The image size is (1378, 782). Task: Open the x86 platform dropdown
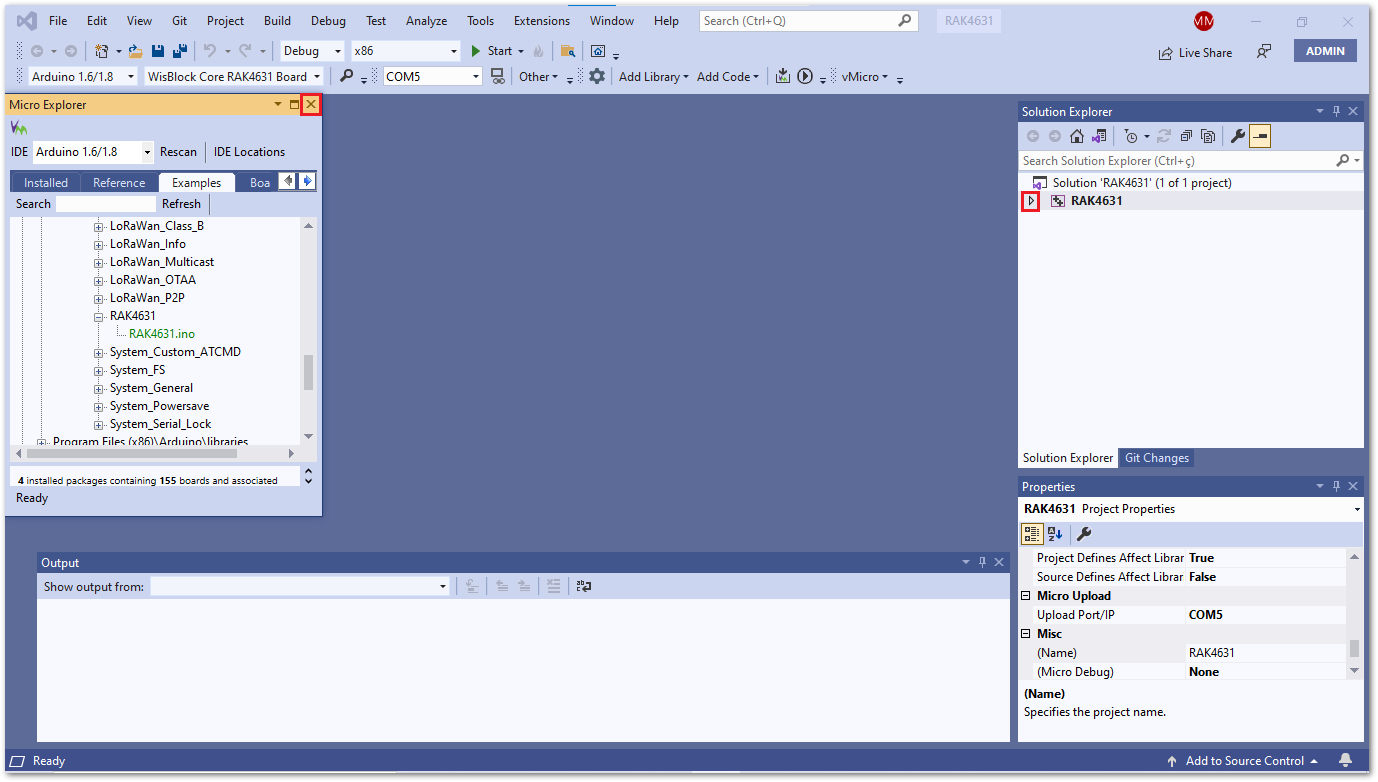click(x=405, y=51)
